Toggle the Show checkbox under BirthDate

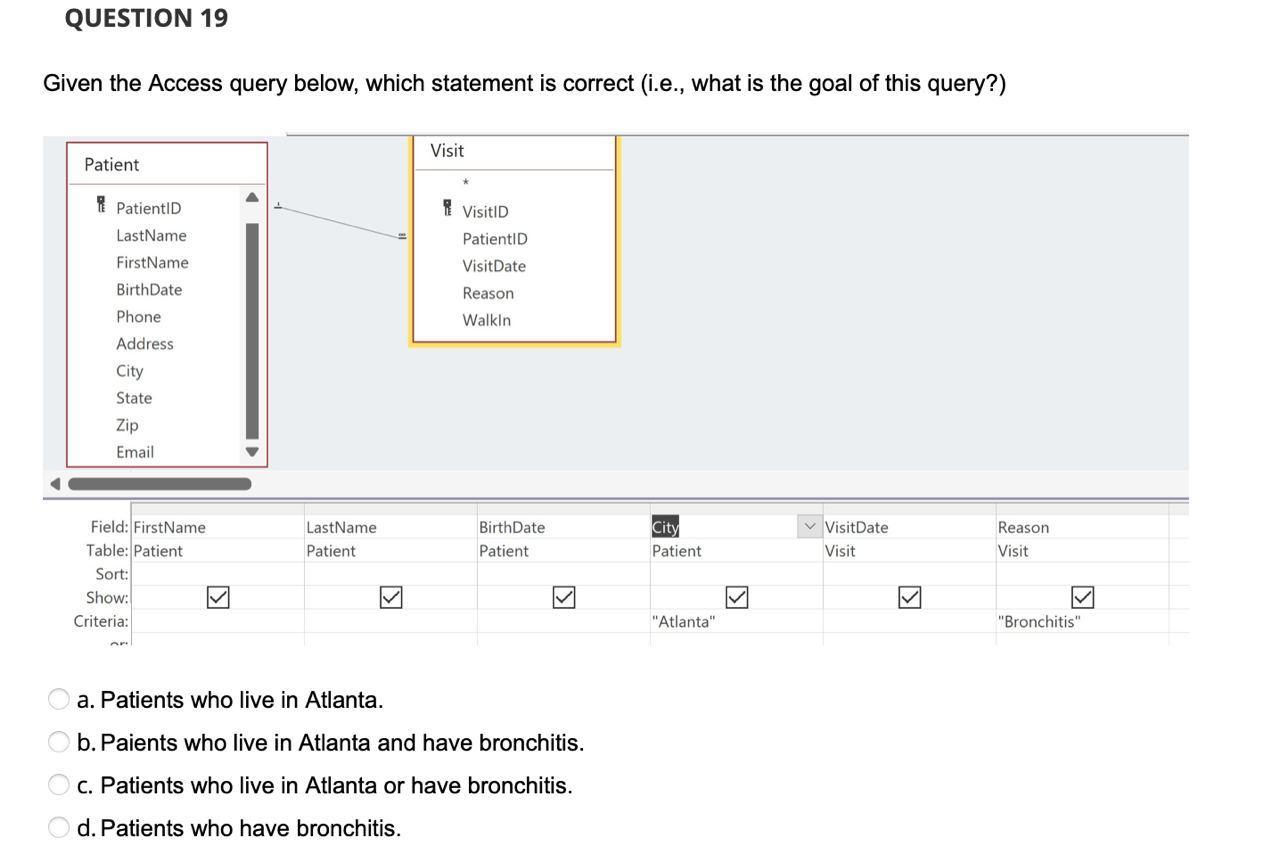564,597
